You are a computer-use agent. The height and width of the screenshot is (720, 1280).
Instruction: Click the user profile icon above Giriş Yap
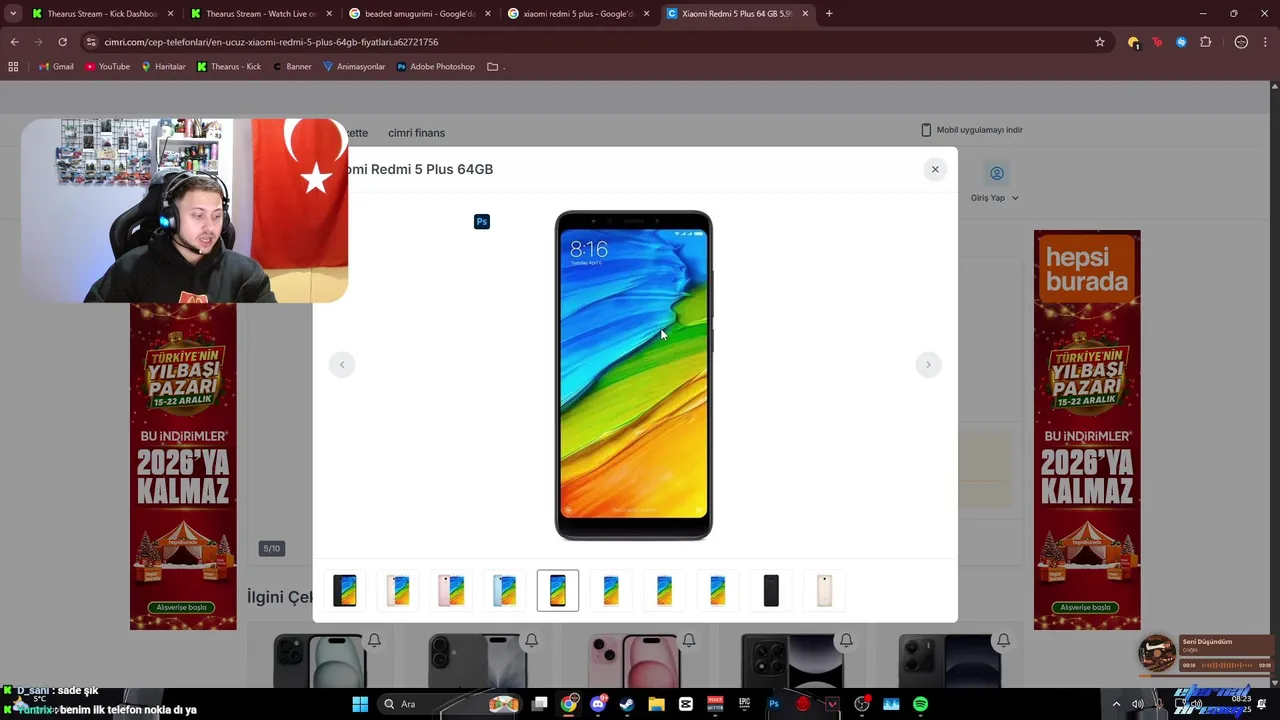point(997,173)
